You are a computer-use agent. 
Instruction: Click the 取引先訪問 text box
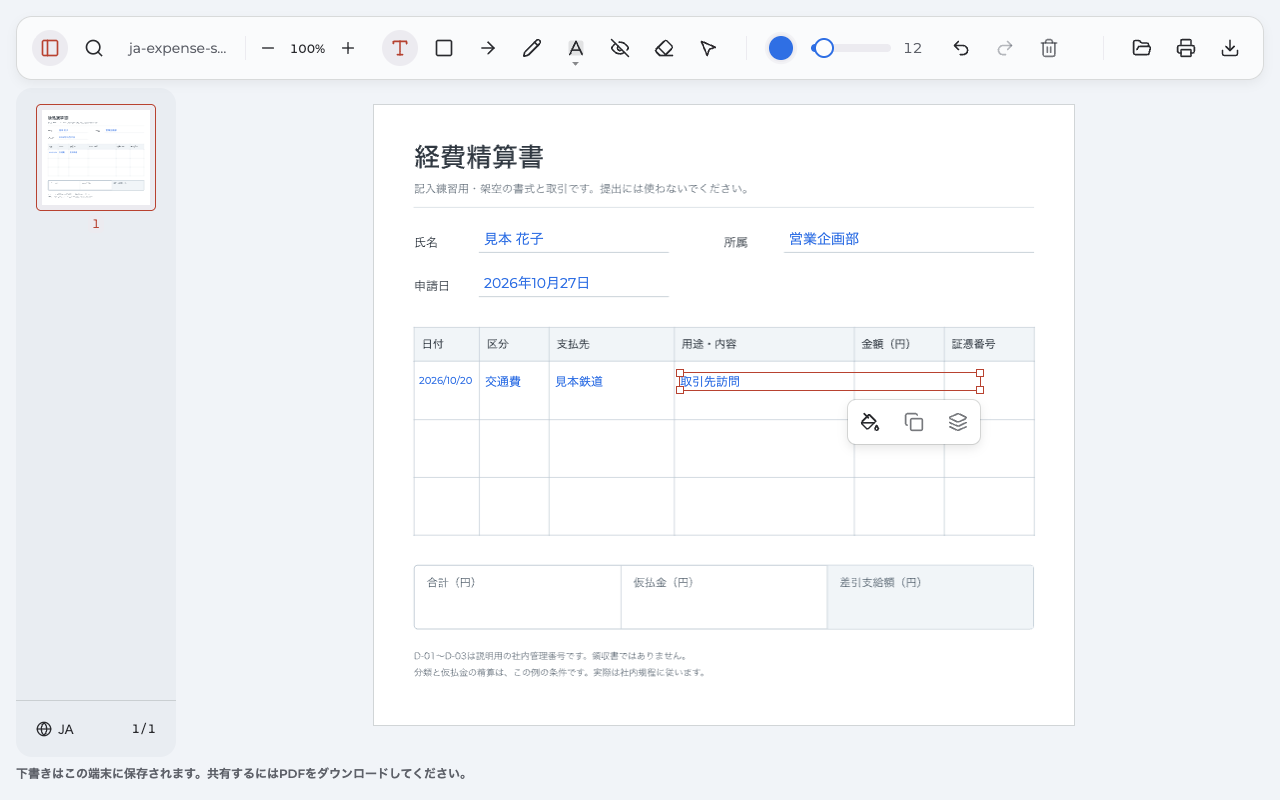point(830,381)
